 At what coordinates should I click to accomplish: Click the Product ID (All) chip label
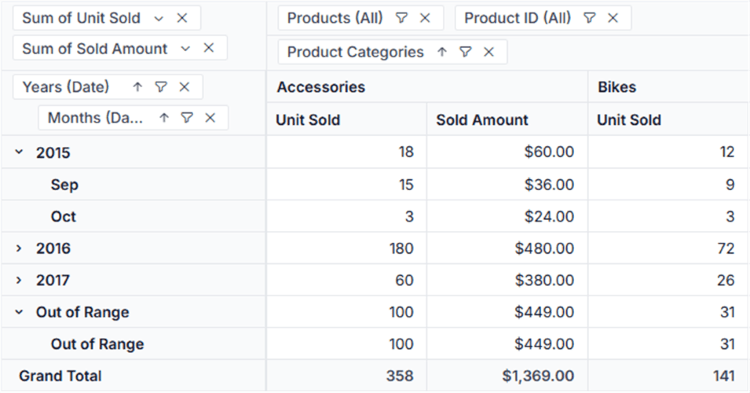pos(518,18)
